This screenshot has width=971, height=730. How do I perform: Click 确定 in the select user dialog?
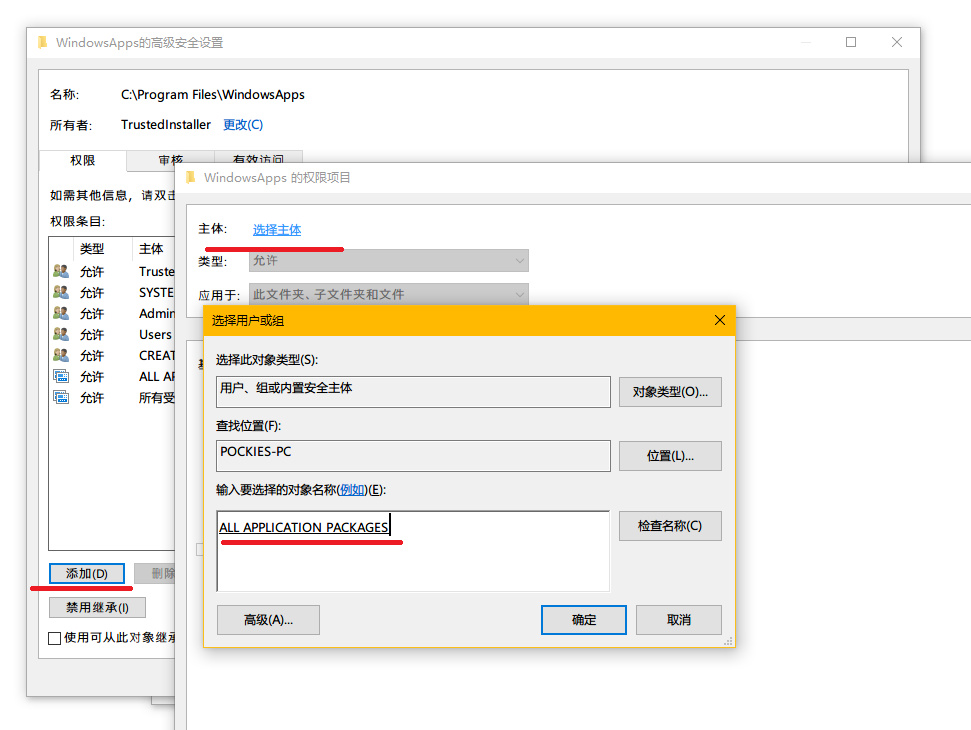pos(584,620)
